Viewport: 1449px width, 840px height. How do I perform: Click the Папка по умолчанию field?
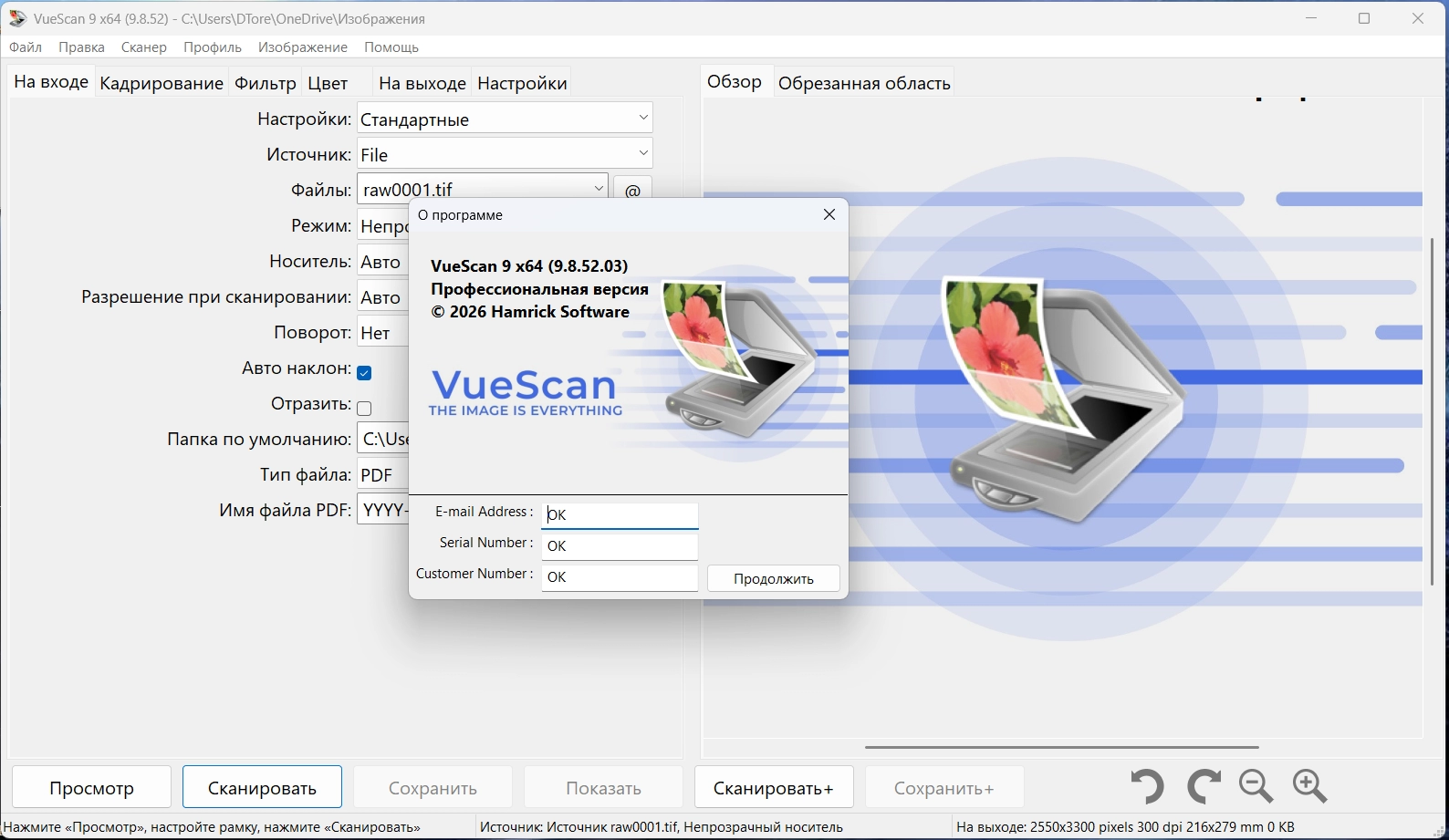(x=383, y=439)
